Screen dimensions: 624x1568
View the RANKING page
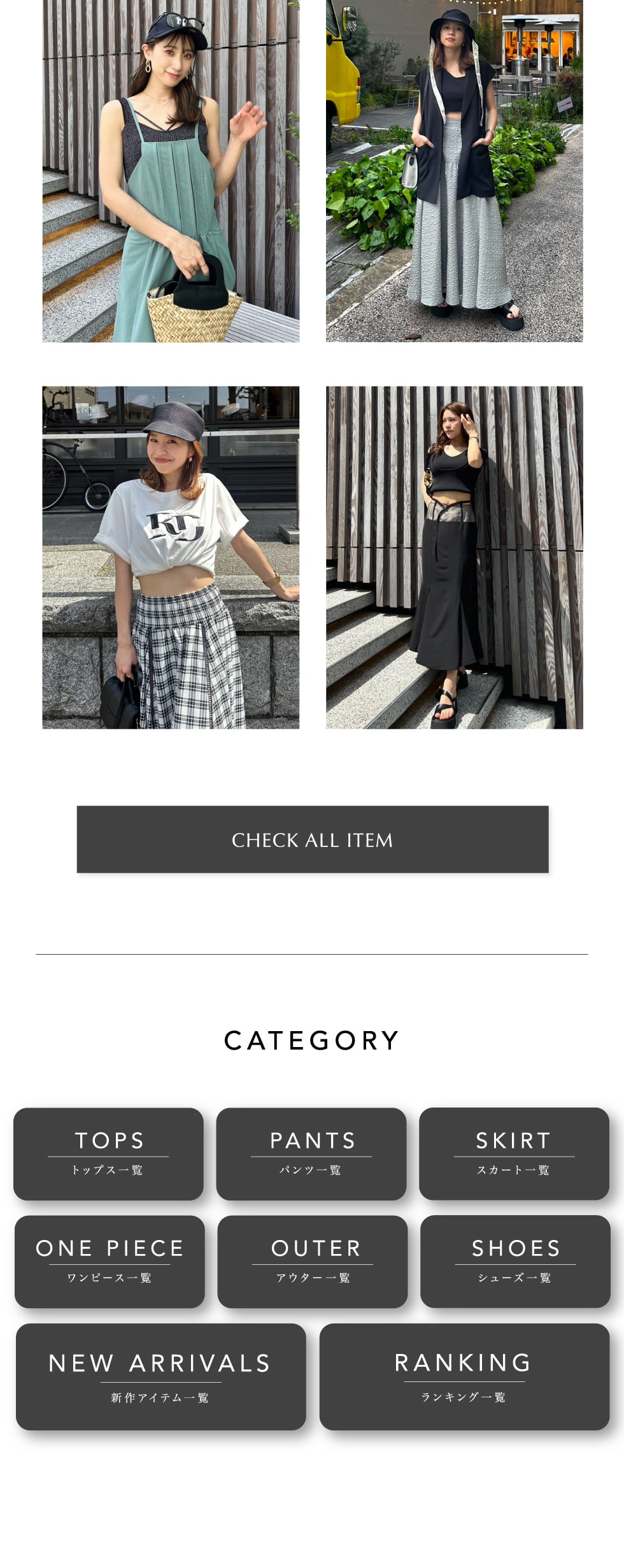pyautogui.click(x=464, y=1377)
